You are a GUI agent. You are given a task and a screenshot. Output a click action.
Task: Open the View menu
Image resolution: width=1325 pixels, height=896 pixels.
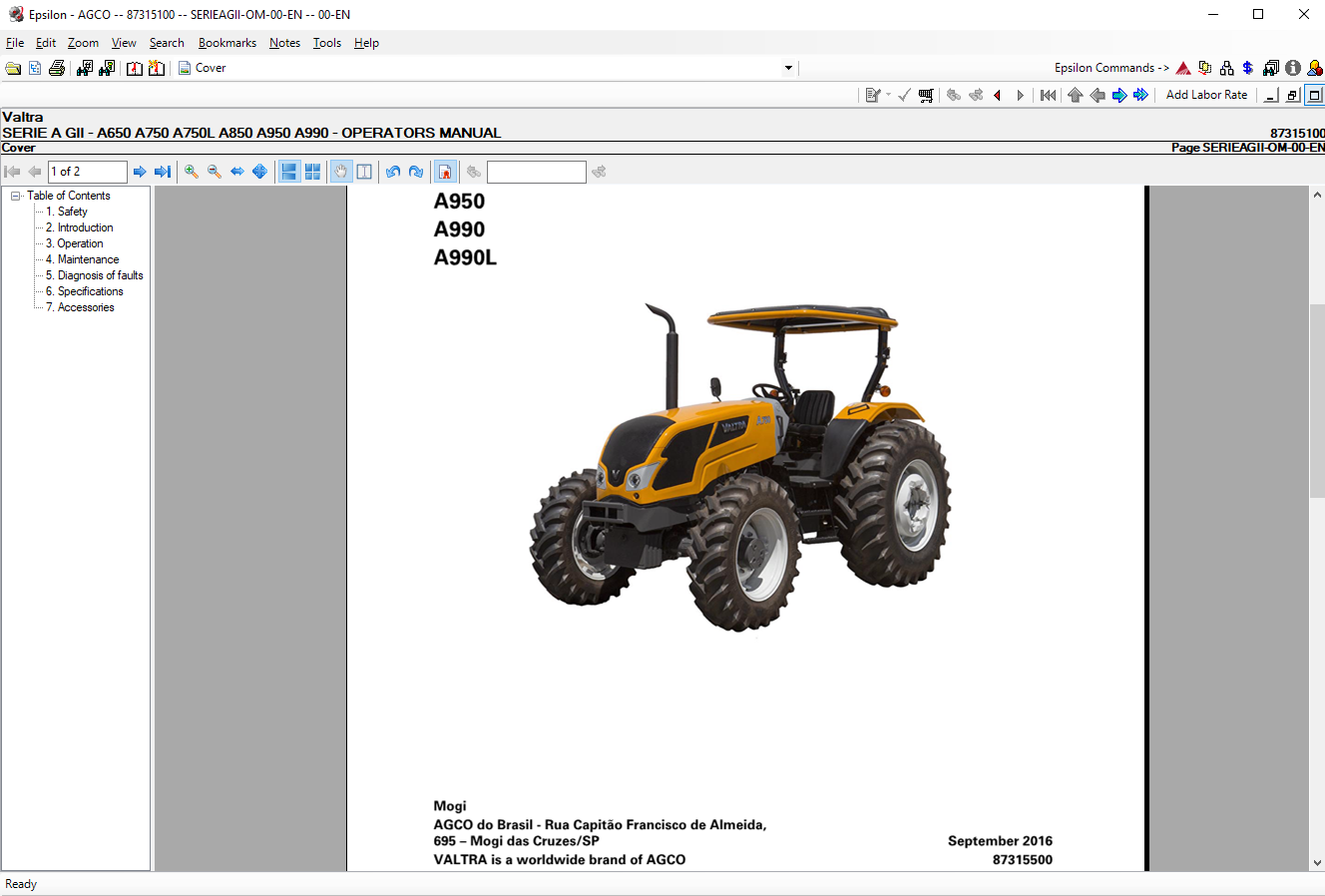click(x=124, y=43)
